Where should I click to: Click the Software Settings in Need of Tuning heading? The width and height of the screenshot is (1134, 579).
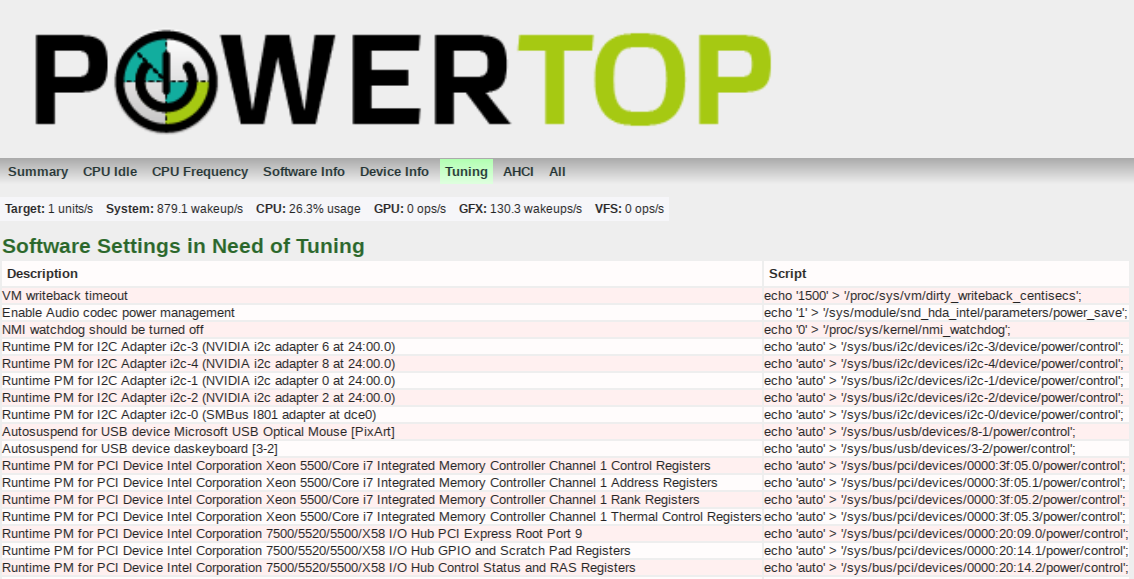(x=183, y=246)
